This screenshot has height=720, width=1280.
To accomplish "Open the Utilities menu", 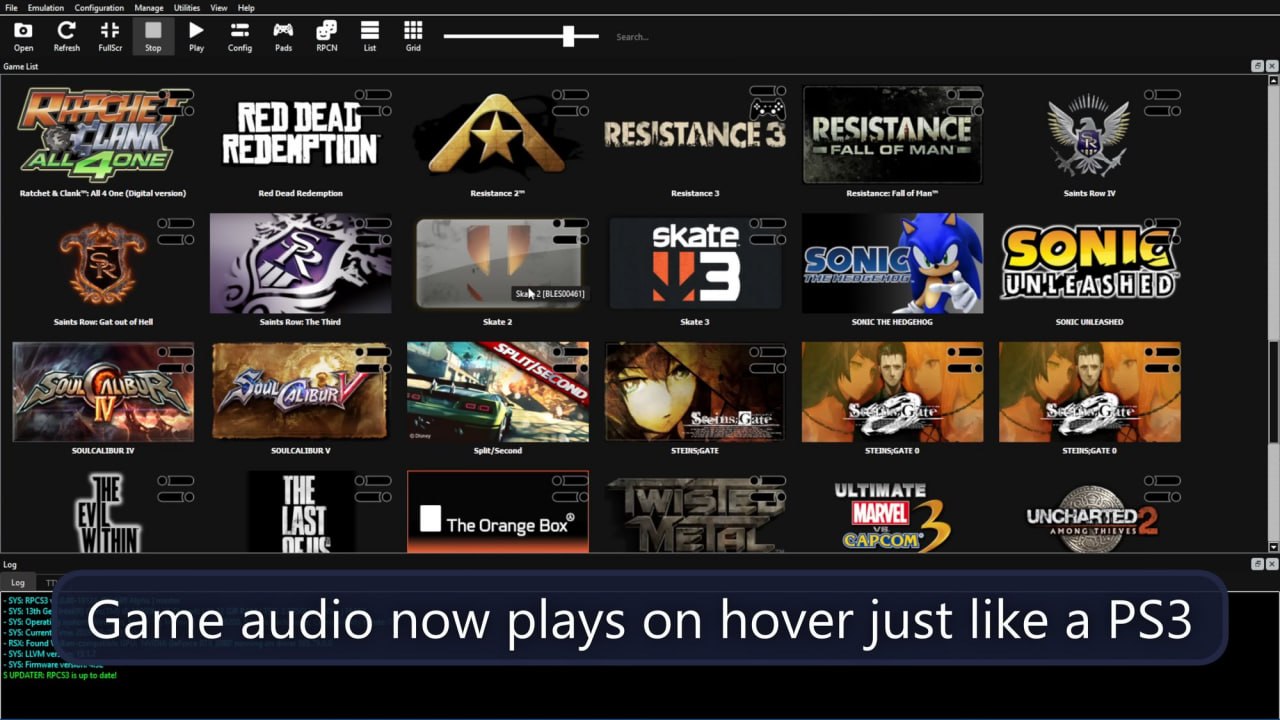I will (187, 8).
